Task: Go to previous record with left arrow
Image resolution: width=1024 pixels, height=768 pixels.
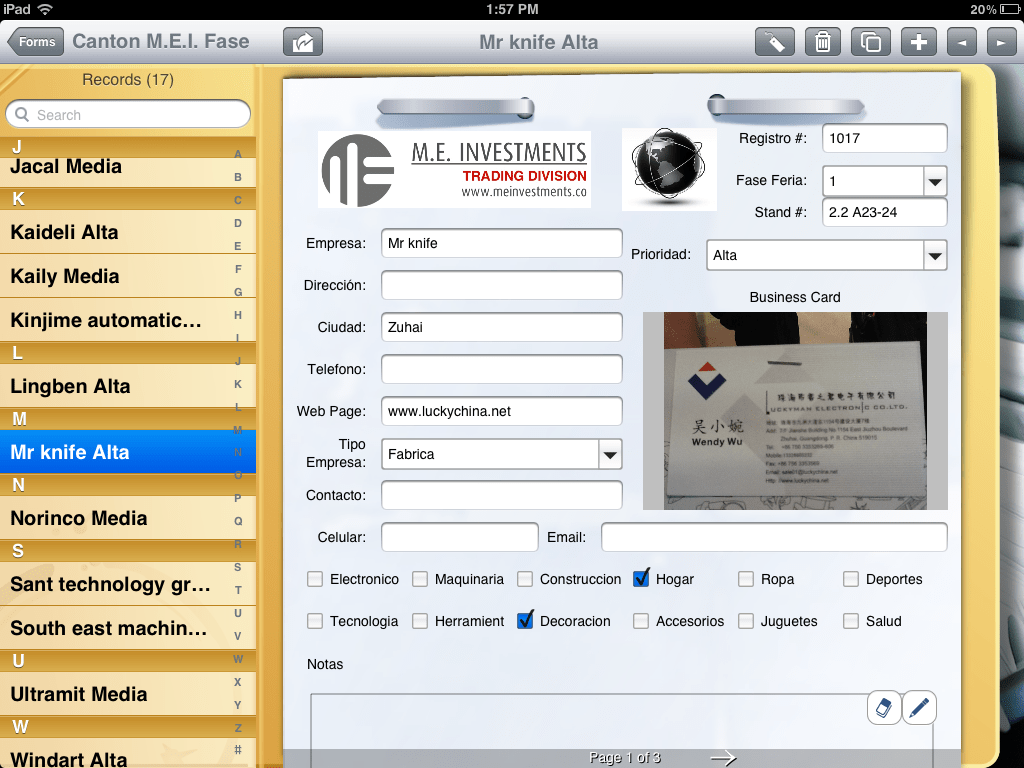Action: click(x=959, y=41)
